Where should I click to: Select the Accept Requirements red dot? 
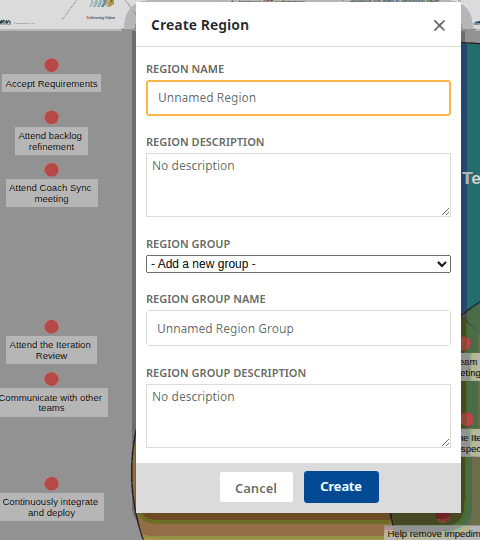(51, 65)
